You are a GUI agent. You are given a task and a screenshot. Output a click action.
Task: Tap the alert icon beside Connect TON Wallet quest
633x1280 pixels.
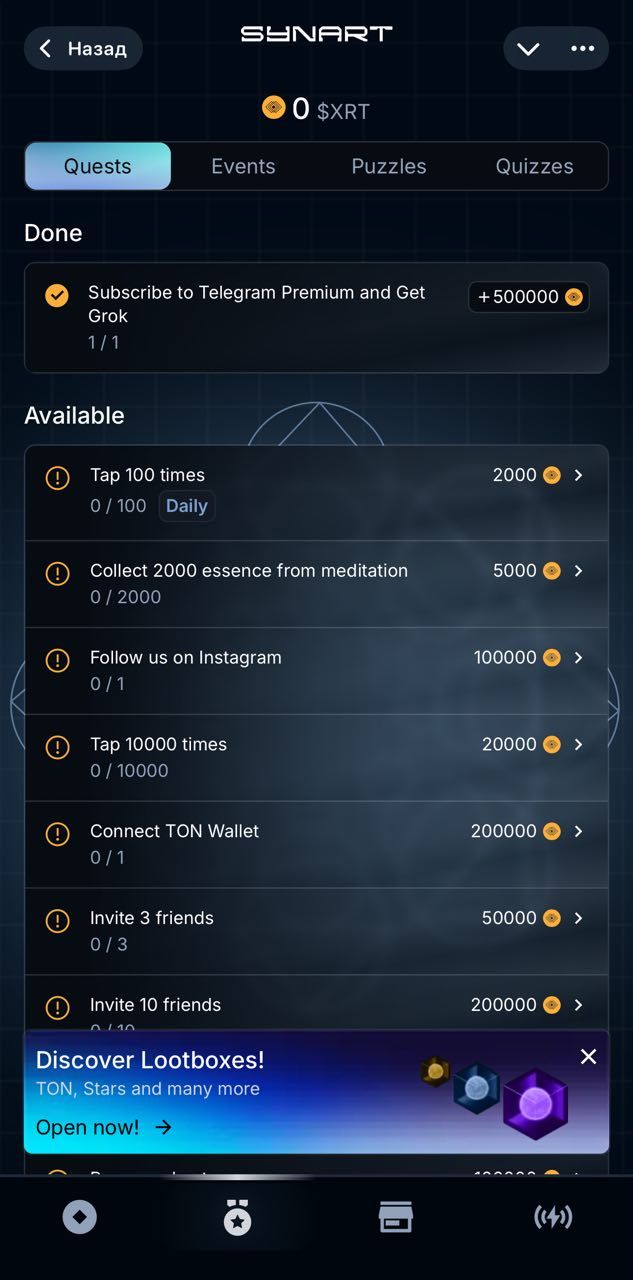pyautogui.click(x=57, y=833)
